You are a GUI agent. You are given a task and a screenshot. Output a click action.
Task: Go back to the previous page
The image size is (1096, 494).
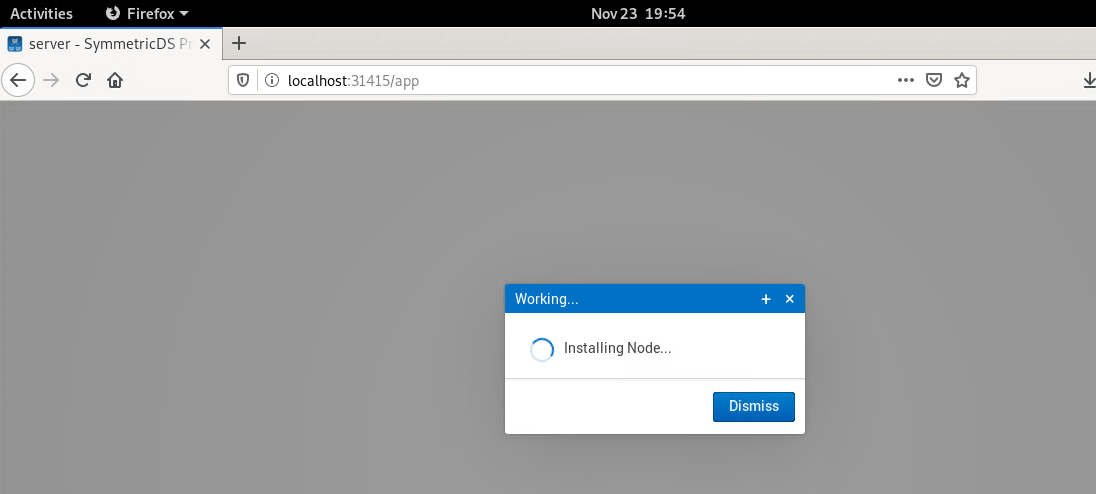click(19, 81)
